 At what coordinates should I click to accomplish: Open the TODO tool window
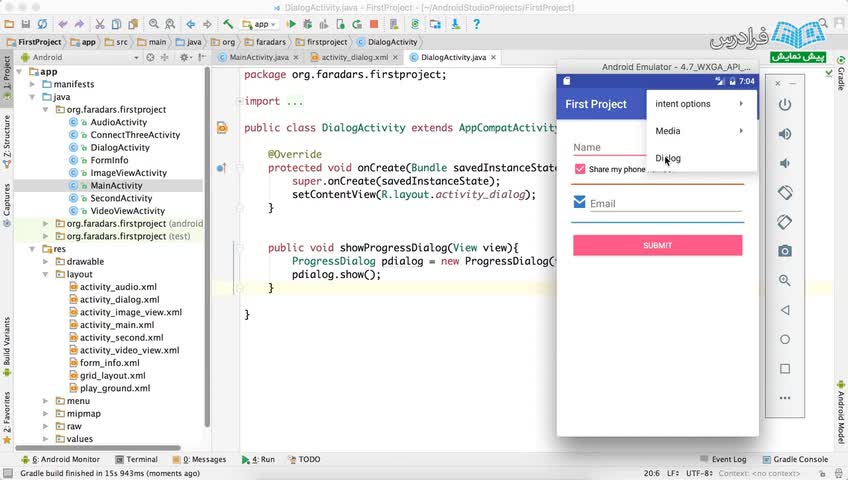pos(304,459)
